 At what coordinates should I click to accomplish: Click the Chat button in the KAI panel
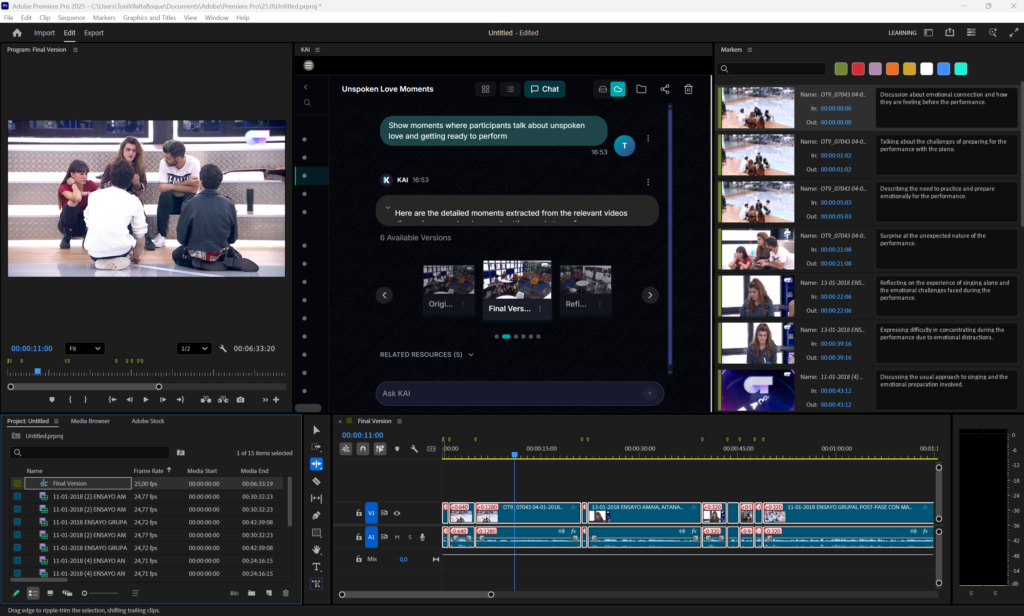point(544,89)
